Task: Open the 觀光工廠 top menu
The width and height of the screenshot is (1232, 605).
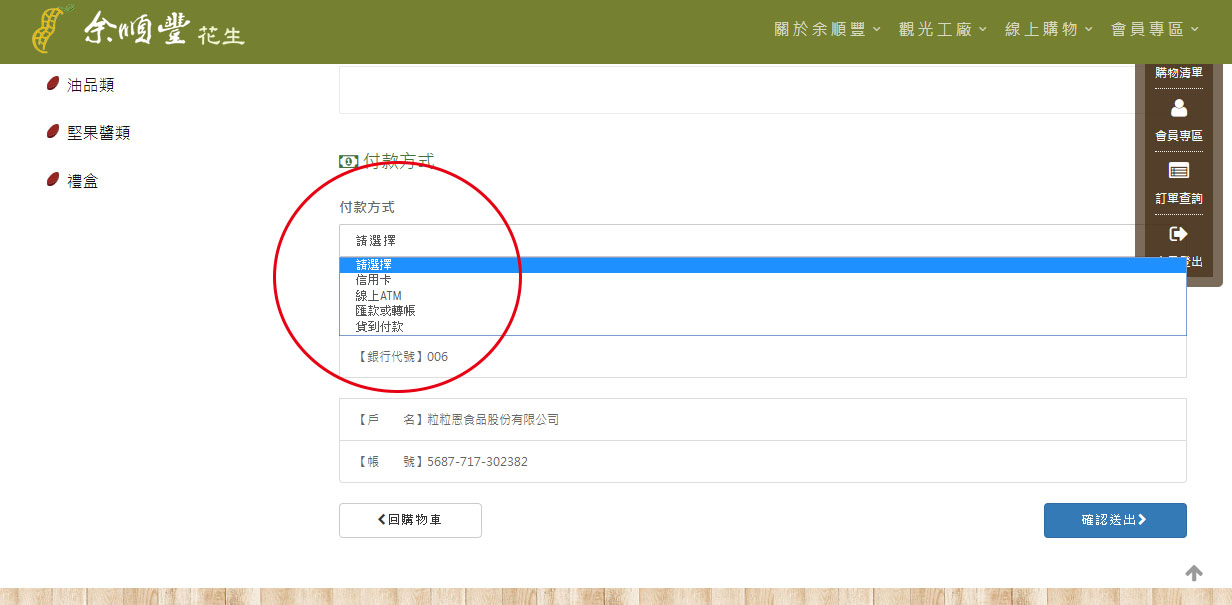Action: tap(942, 30)
